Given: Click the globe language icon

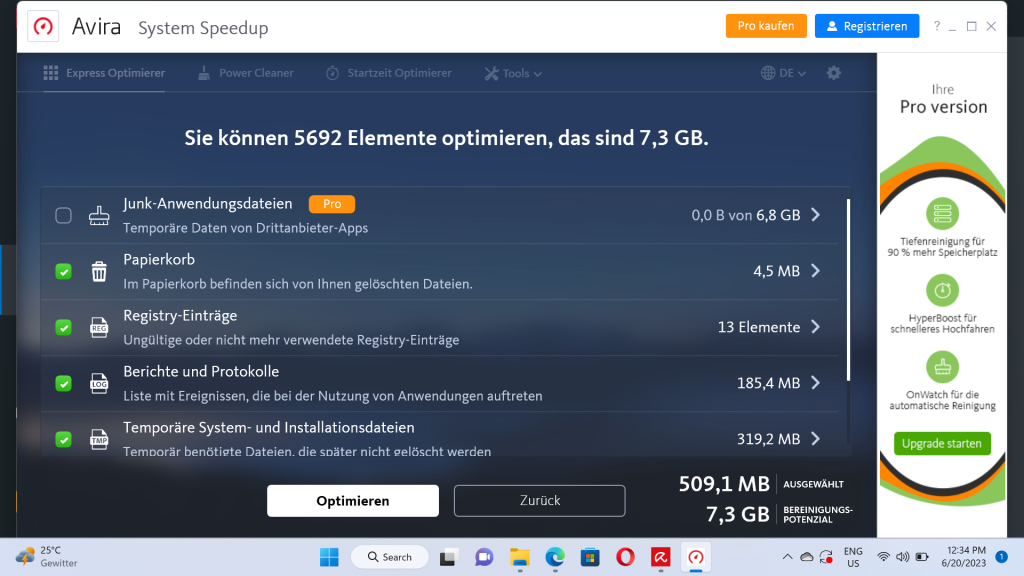Looking at the screenshot, I should [768, 73].
